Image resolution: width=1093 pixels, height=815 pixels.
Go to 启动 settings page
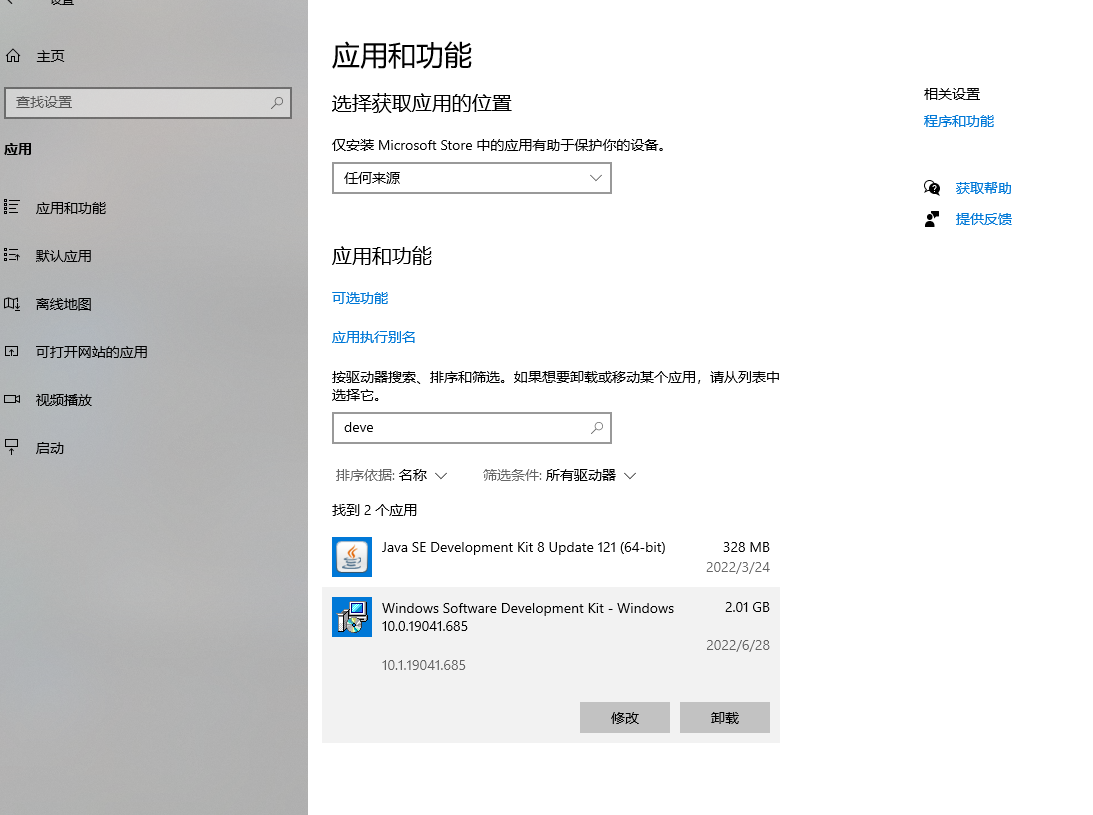point(50,448)
